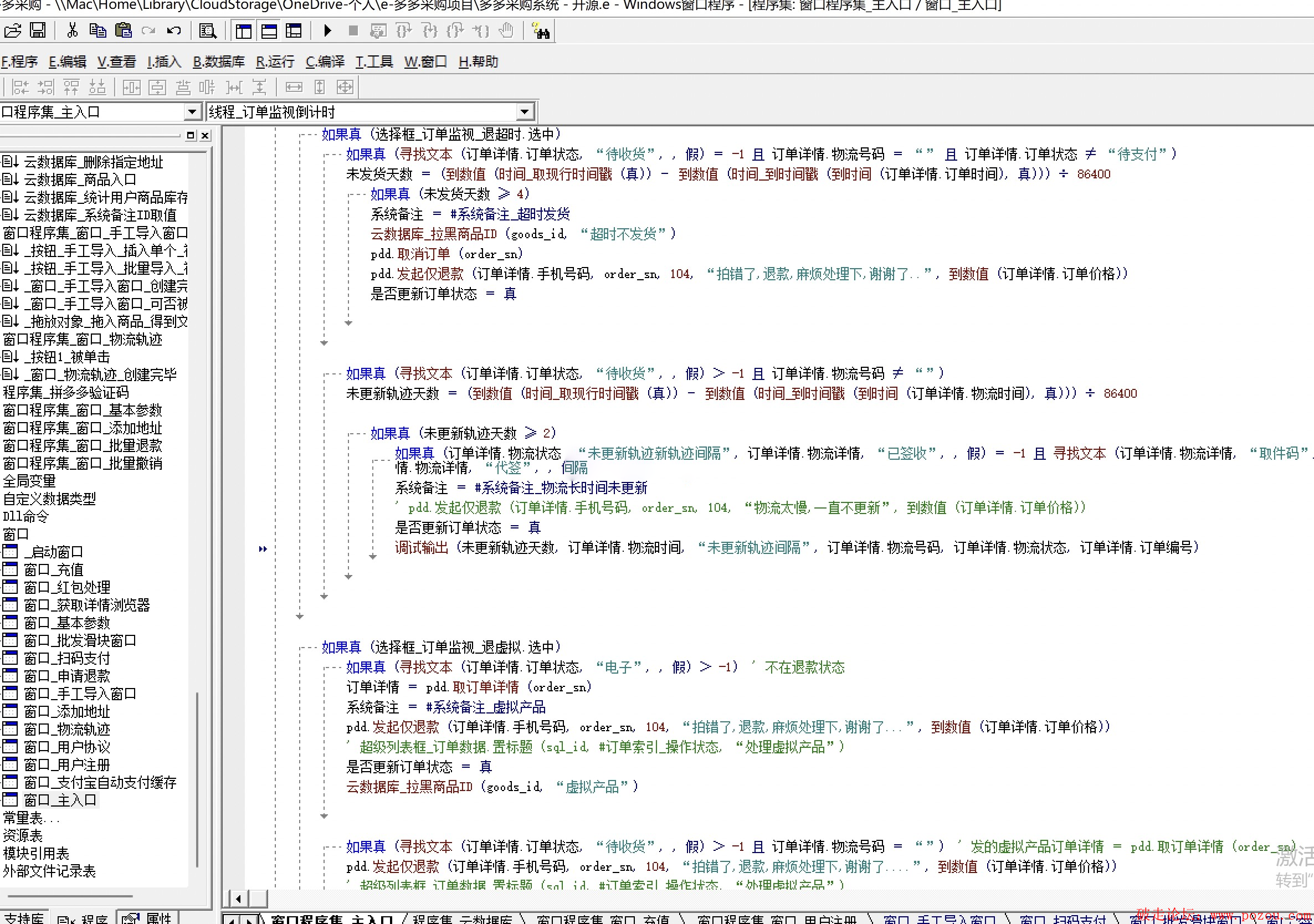1314x924 pixels.
Task: Click the redo arrow icon
Action: [x=148, y=30]
